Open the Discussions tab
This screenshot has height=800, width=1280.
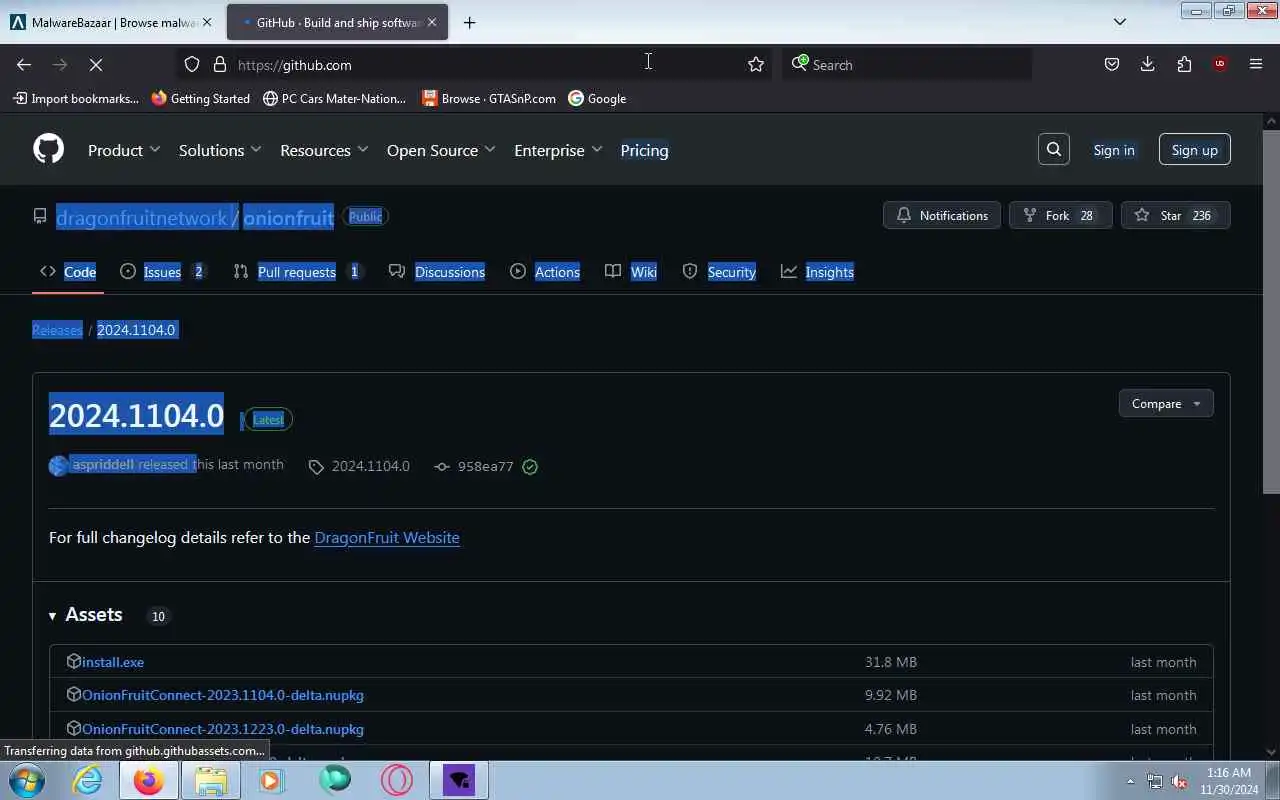[x=437, y=271]
